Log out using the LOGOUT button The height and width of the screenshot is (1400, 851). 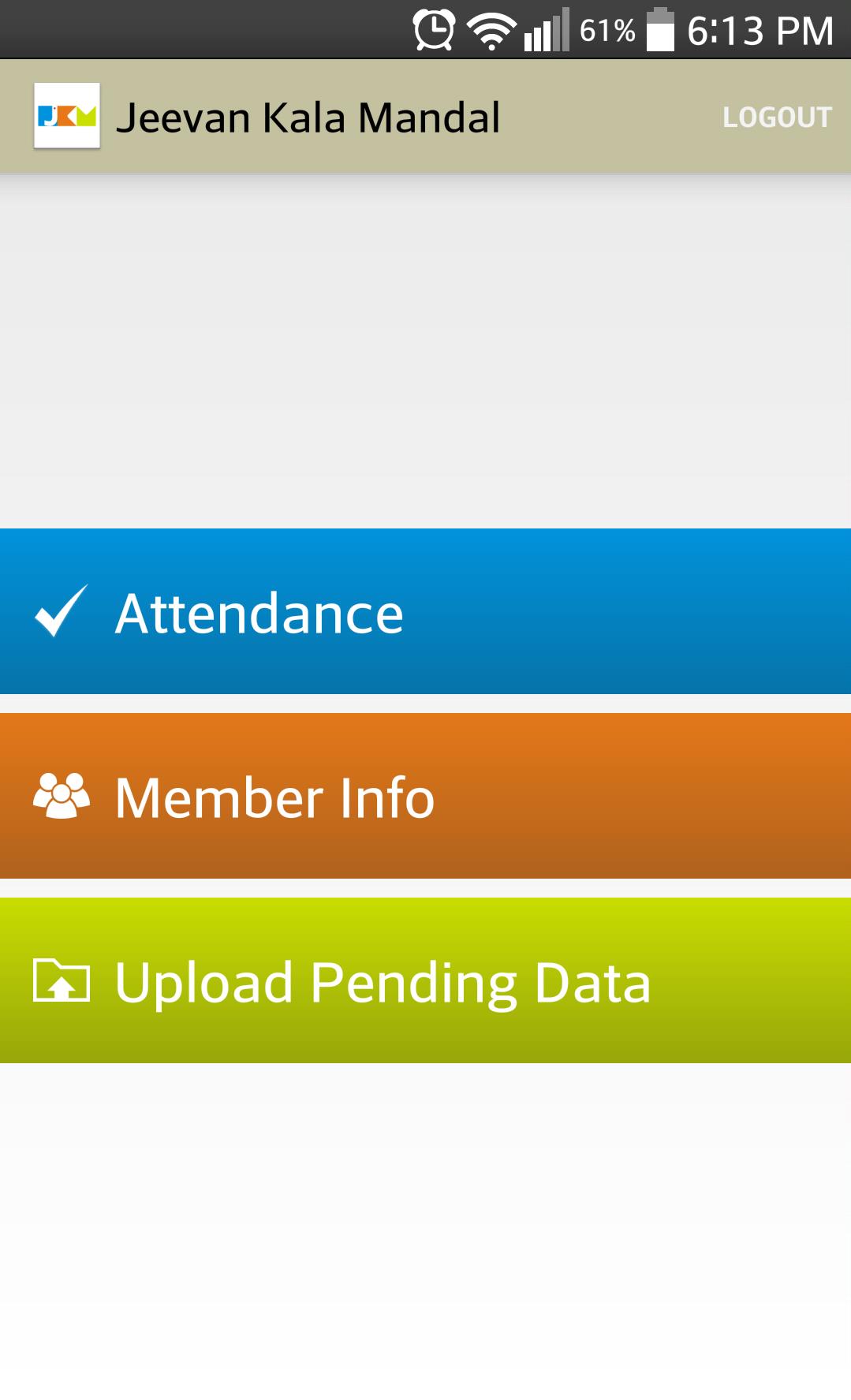click(777, 118)
